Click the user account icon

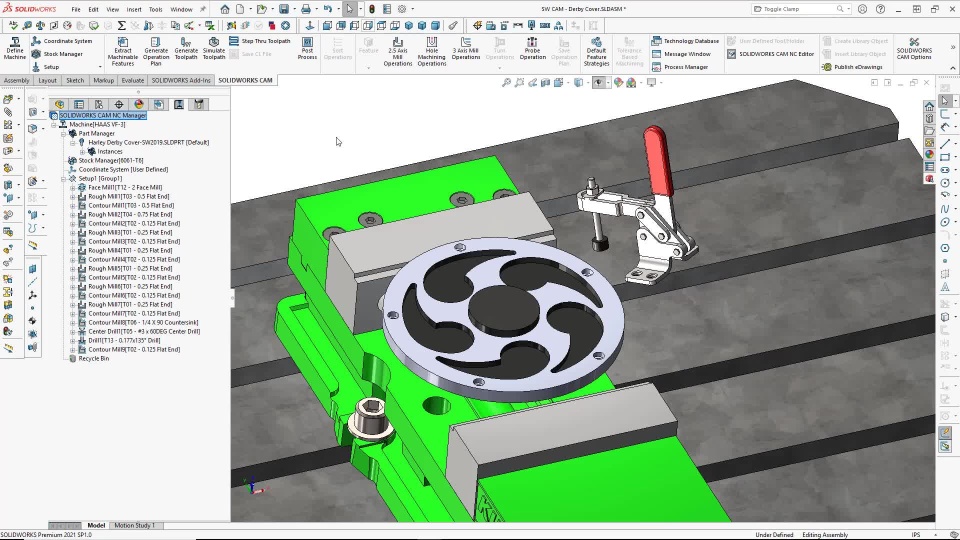(x=863, y=9)
